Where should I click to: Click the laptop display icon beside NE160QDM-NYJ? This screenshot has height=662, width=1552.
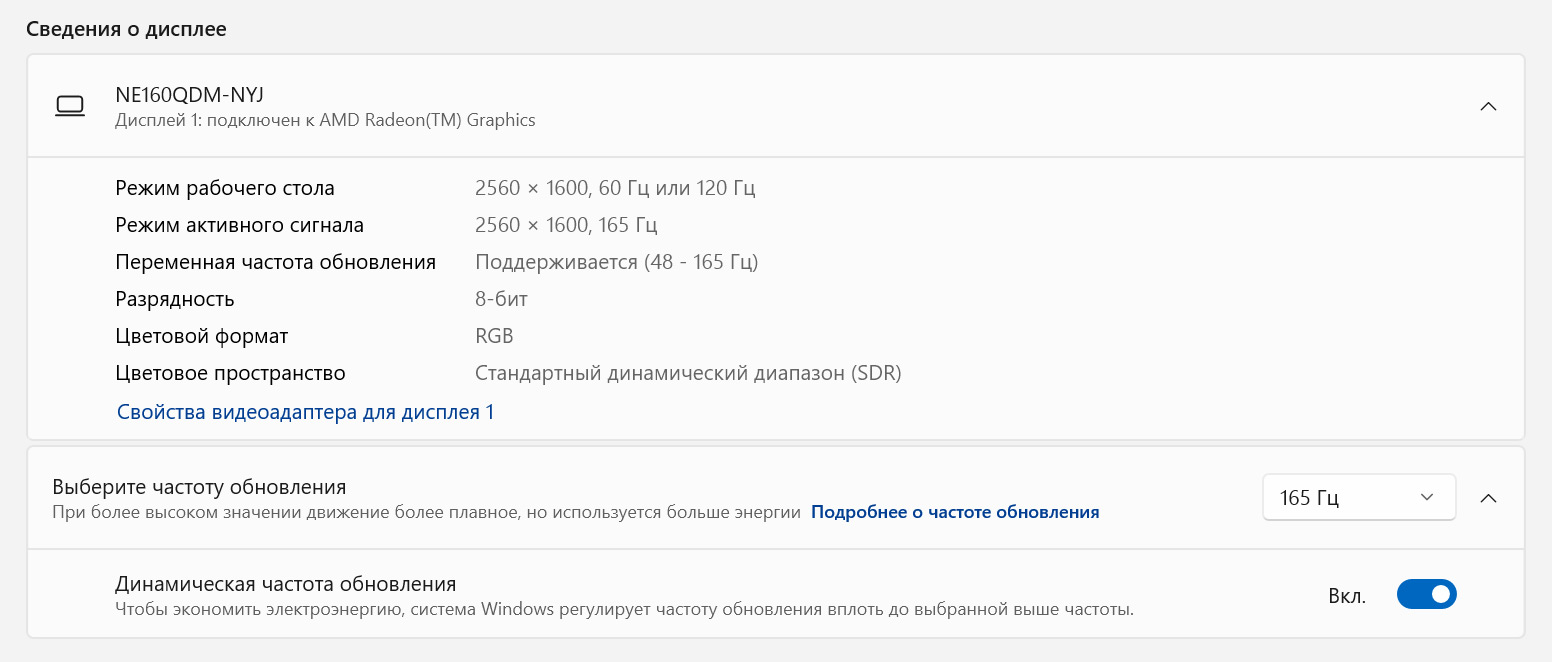coord(69,106)
